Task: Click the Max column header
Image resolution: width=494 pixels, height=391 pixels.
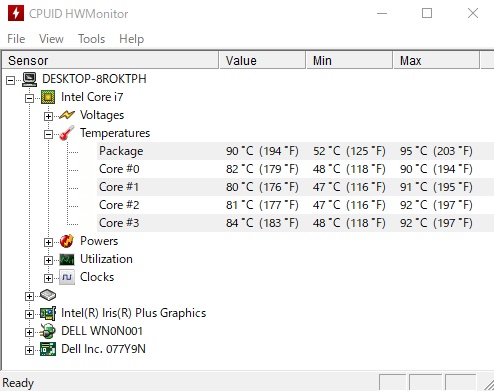Action: point(437,60)
